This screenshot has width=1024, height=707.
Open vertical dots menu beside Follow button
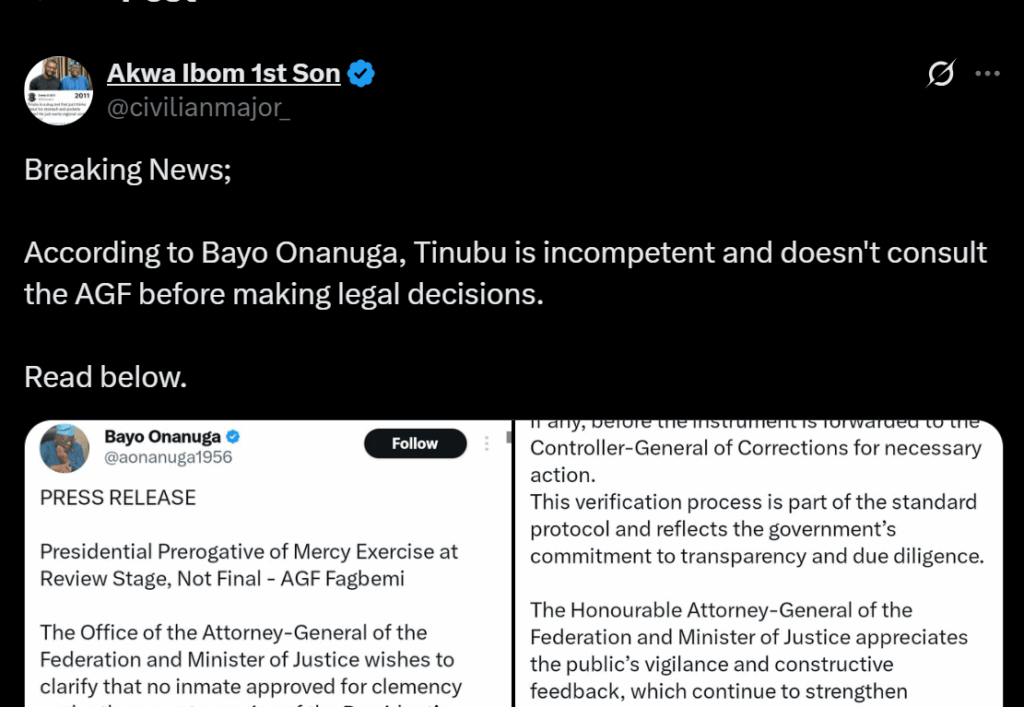(x=487, y=443)
